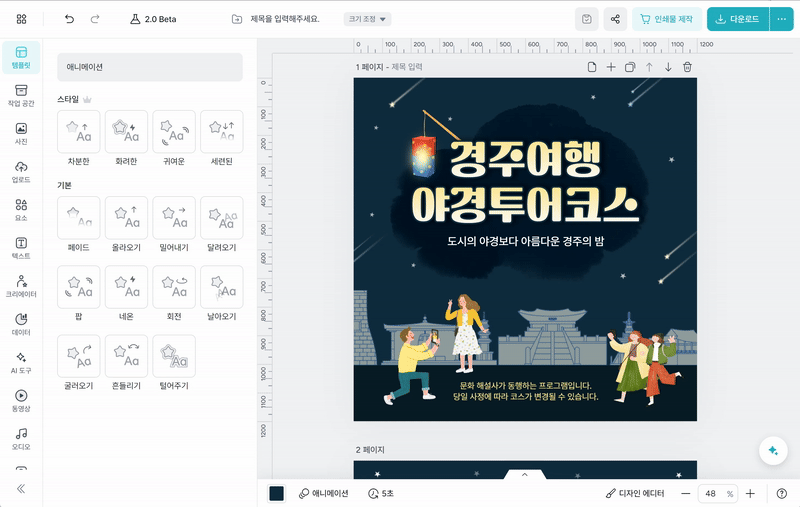The width and height of the screenshot is (800, 507).
Task: Click the 다운로드 download button
Action: 738,19
